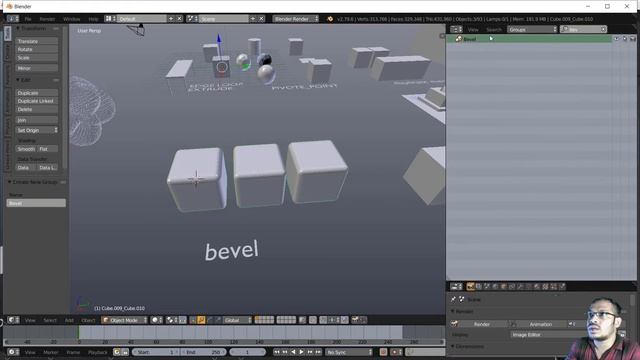Click the Delete button in Edit section
The height and width of the screenshot is (360, 640).
point(37,109)
